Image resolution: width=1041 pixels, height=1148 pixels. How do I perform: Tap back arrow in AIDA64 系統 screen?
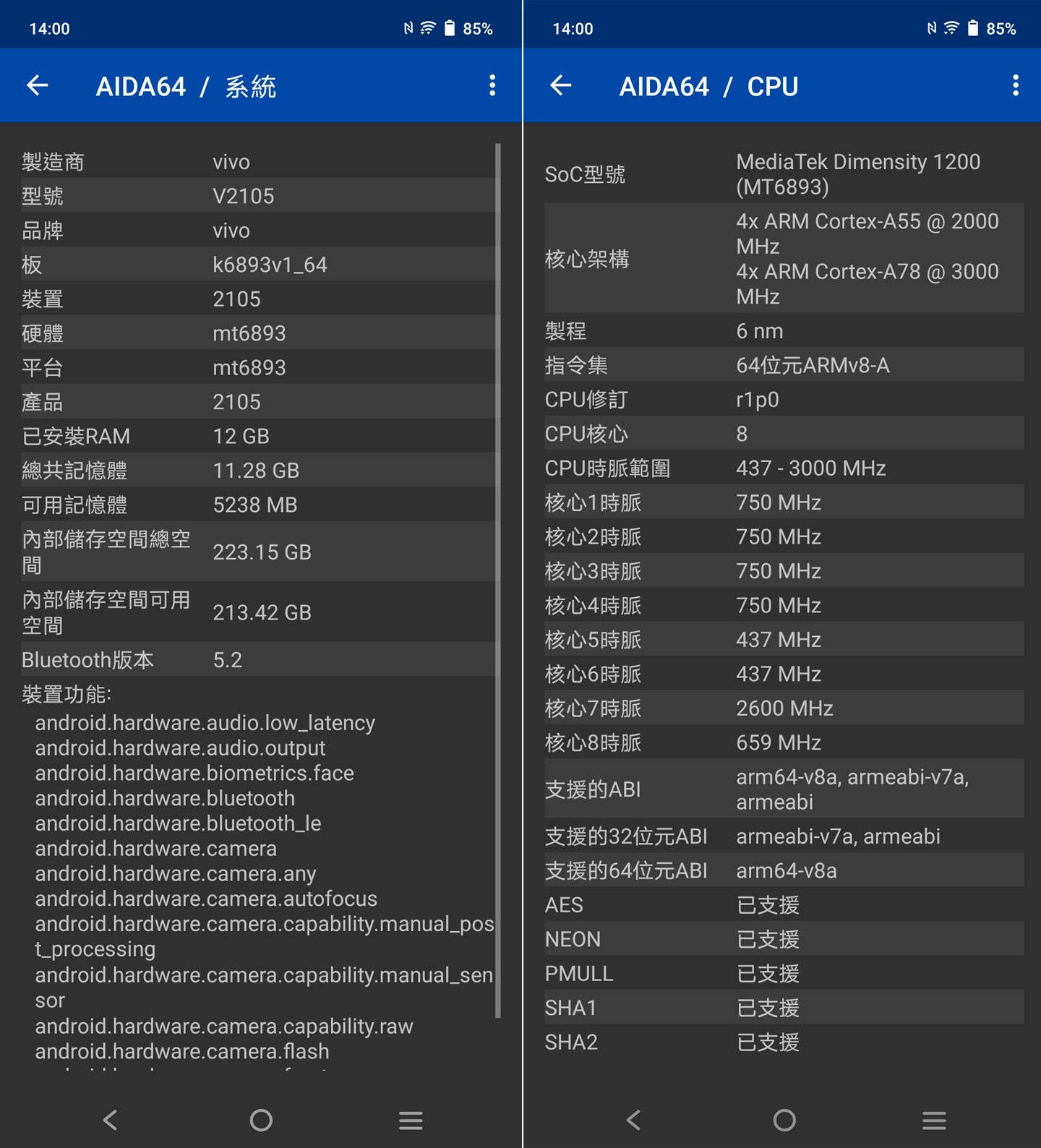pyautogui.click(x=38, y=86)
